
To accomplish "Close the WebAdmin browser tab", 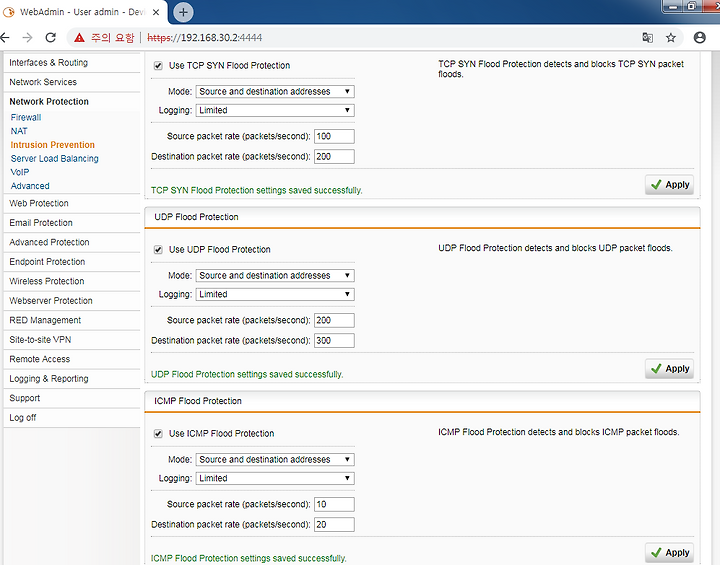I will 156,12.
